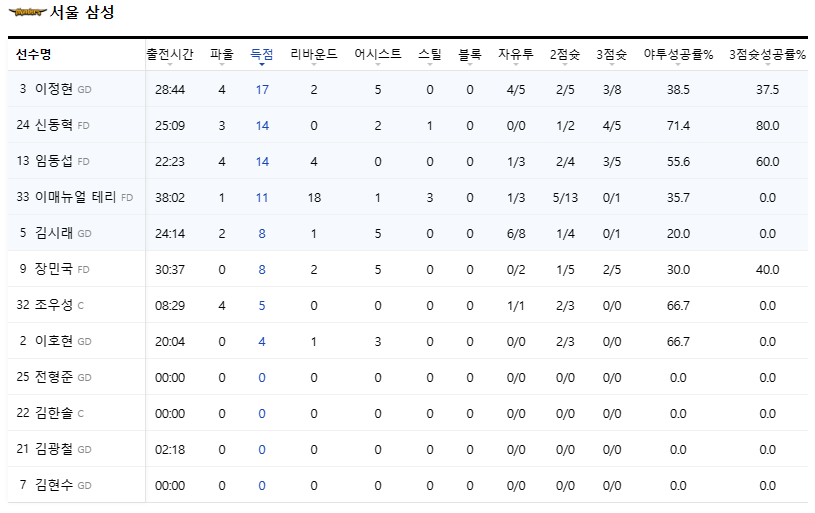Click 2-point shots value 5/13

pyautogui.click(x=565, y=198)
